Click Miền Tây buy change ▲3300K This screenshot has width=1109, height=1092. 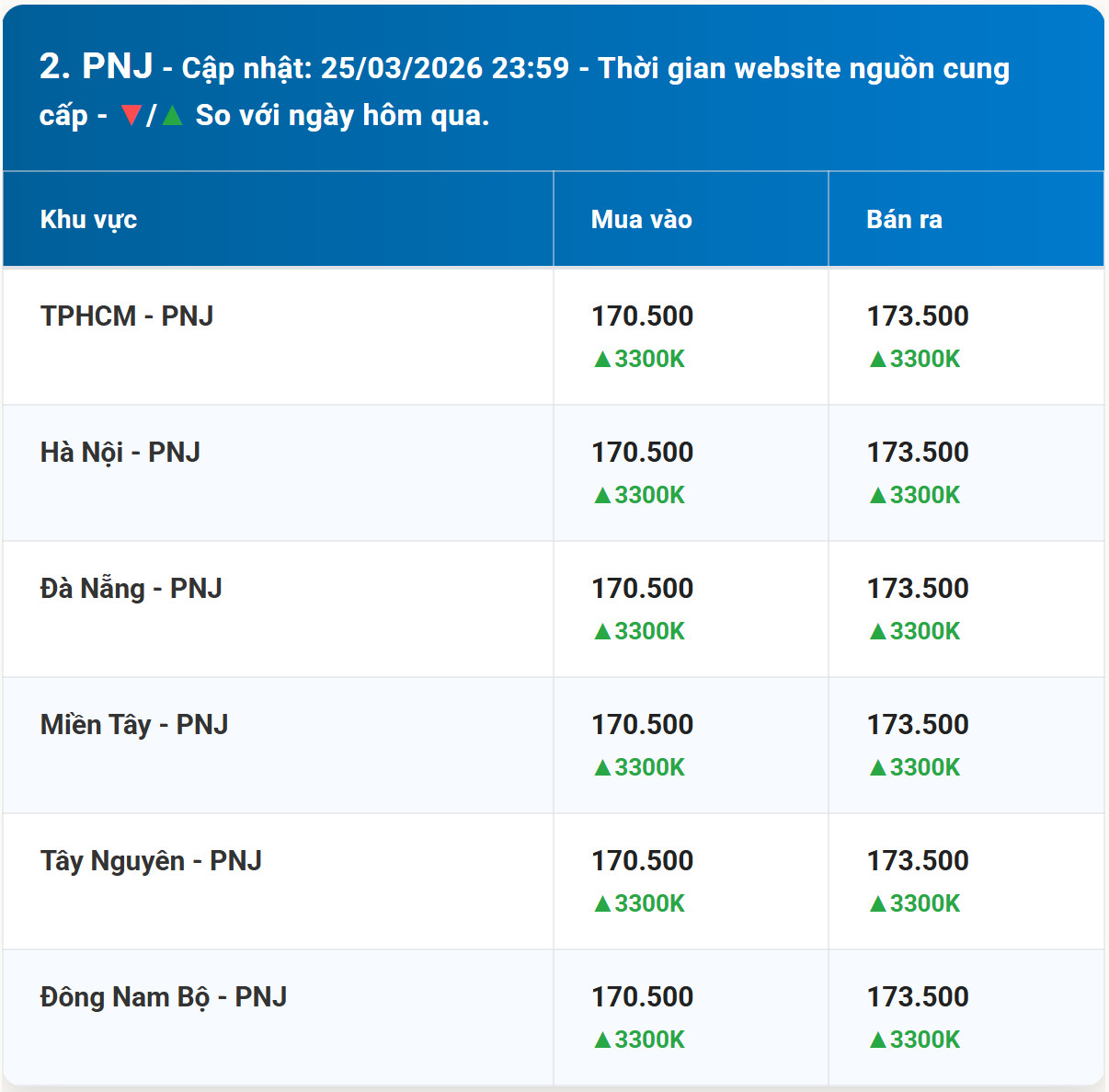[639, 767]
